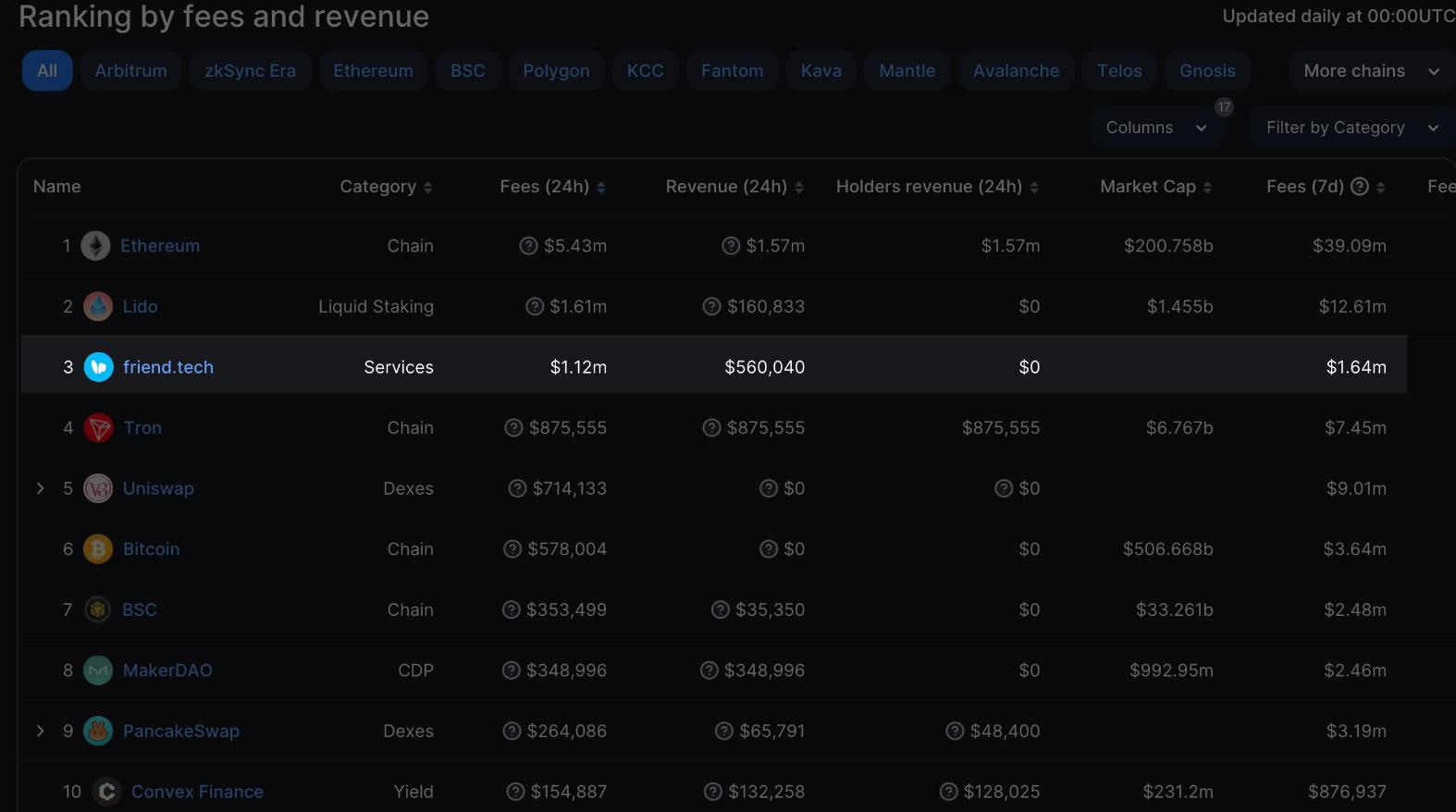The width and height of the screenshot is (1456, 812).
Task: Click the Uniswap logo icon
Action: pyautogui.click(x=98, y=488)
